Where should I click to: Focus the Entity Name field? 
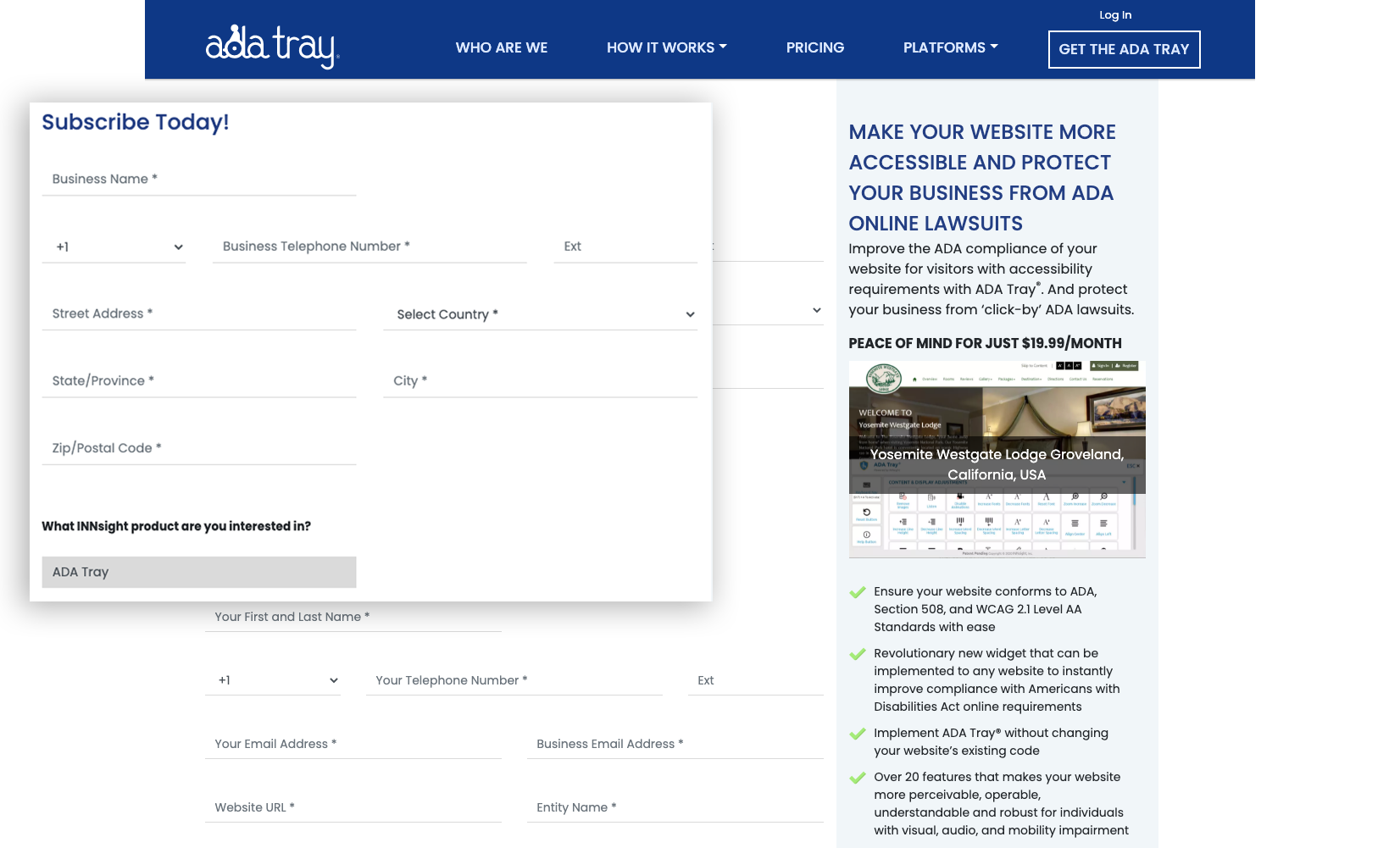point(675,807)
